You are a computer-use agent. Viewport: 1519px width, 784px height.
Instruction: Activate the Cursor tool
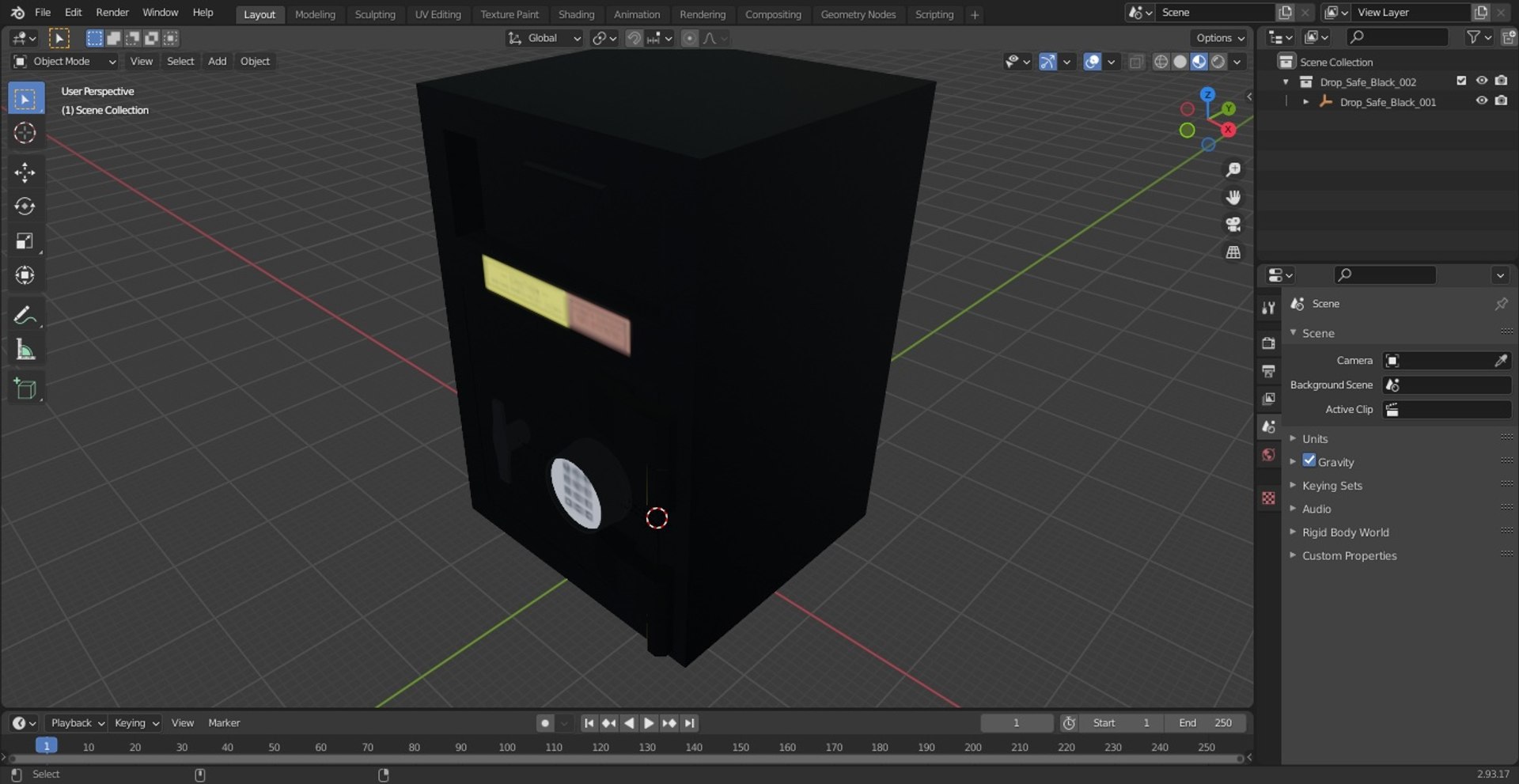25,133
